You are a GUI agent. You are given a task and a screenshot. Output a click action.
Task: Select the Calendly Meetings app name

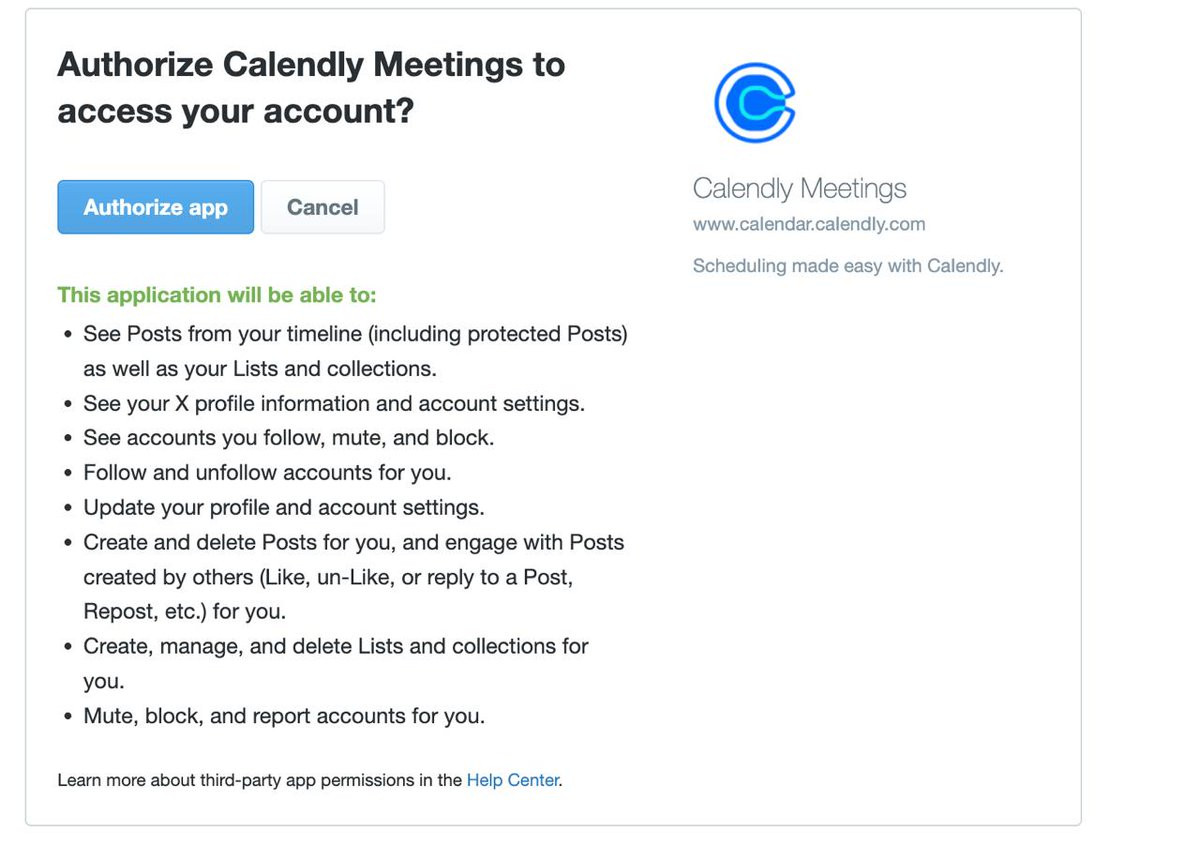[800, 189]
